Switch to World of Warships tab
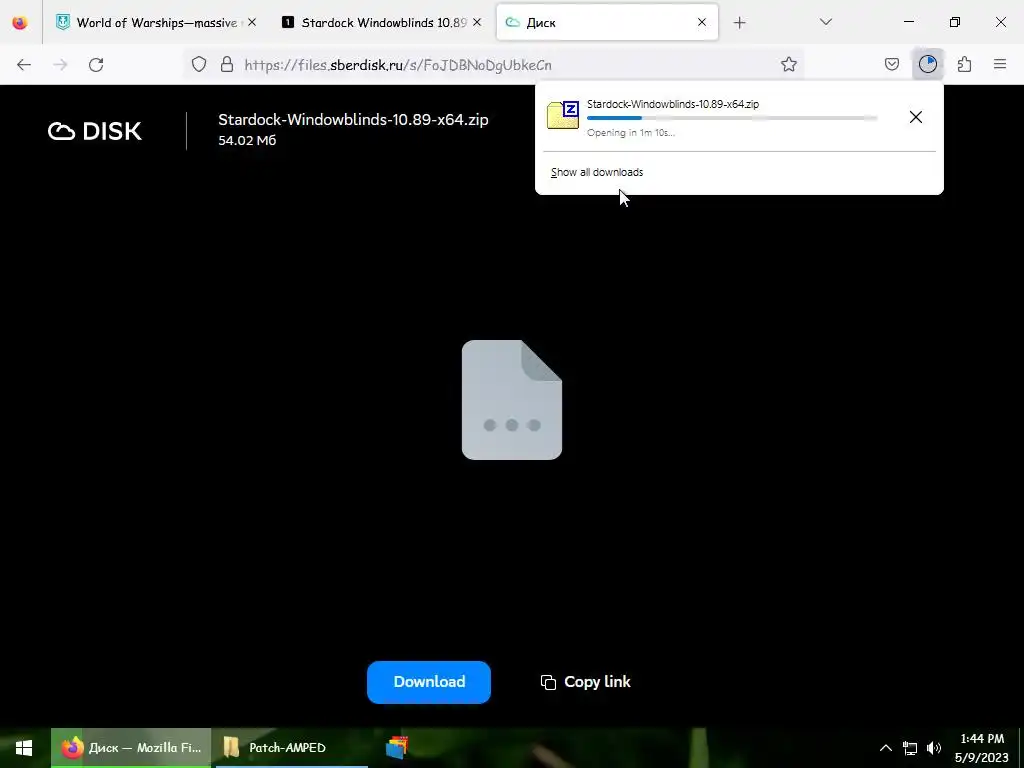 pos(156,22)
